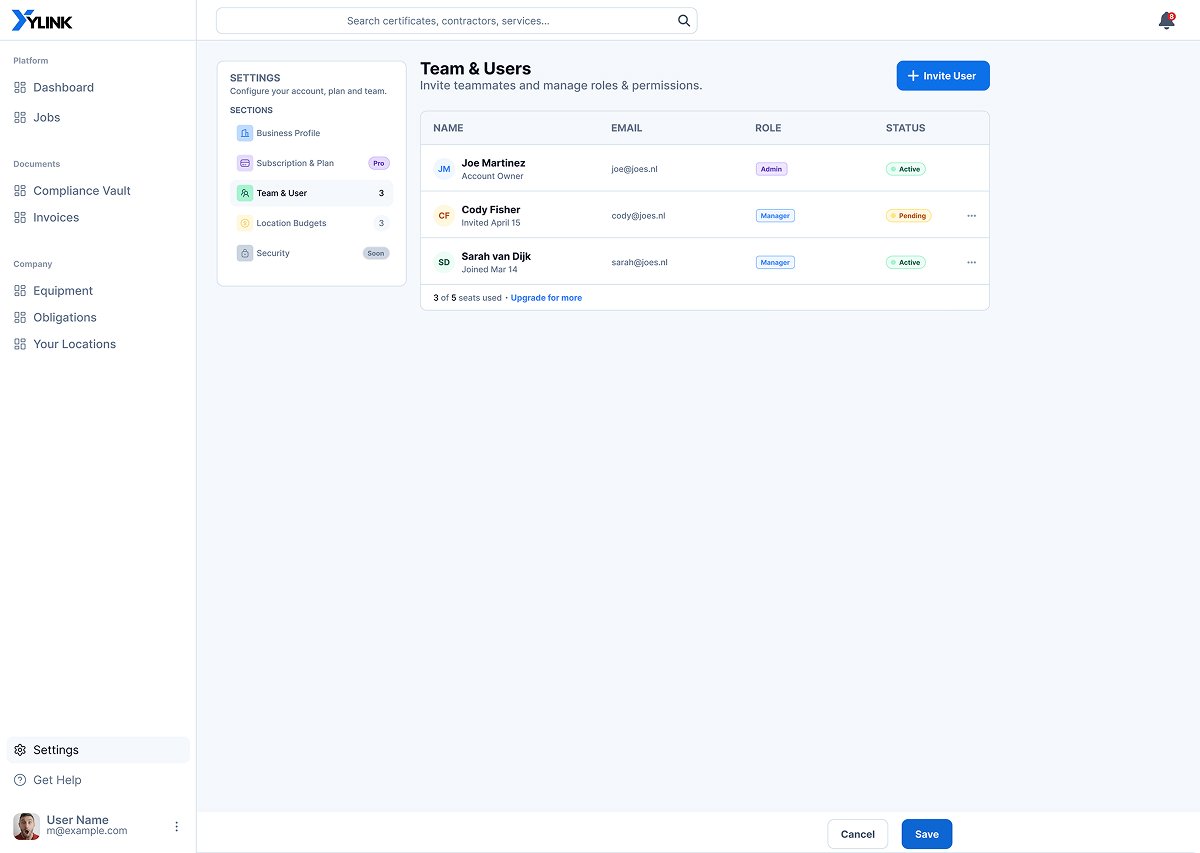The height and width of the screenshot is (853, 1200).
Task: Open Get Help
Action: pos(57,780)
